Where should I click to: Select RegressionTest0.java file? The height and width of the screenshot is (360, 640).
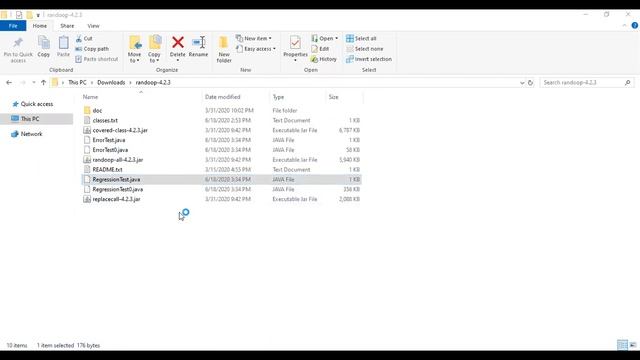coord(221,189)
